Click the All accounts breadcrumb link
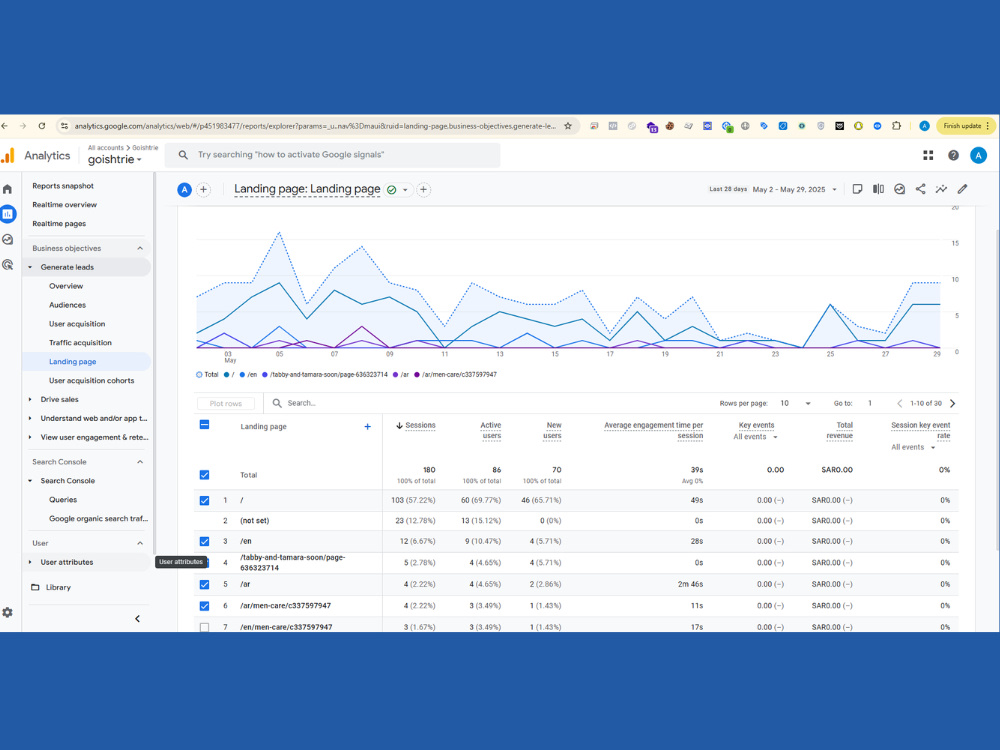The height and width of the screenshot is (750, 1000). pyautogui.click(x=106, y=147)
